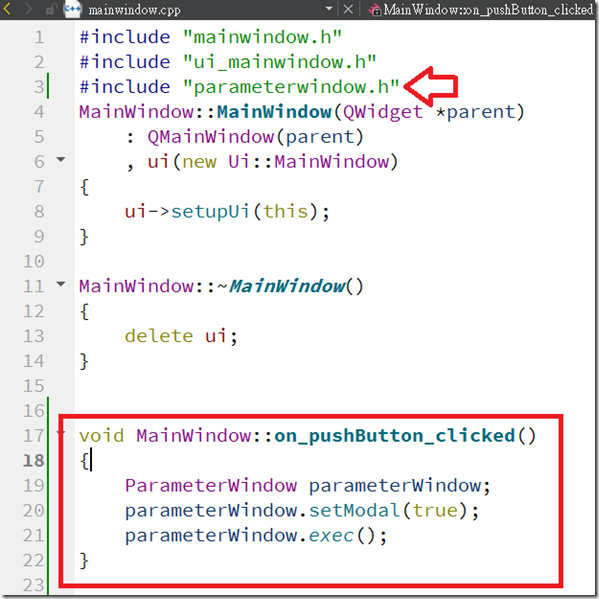
Task: Click the void keyword on line 17
Action: [x=102, y=436]
